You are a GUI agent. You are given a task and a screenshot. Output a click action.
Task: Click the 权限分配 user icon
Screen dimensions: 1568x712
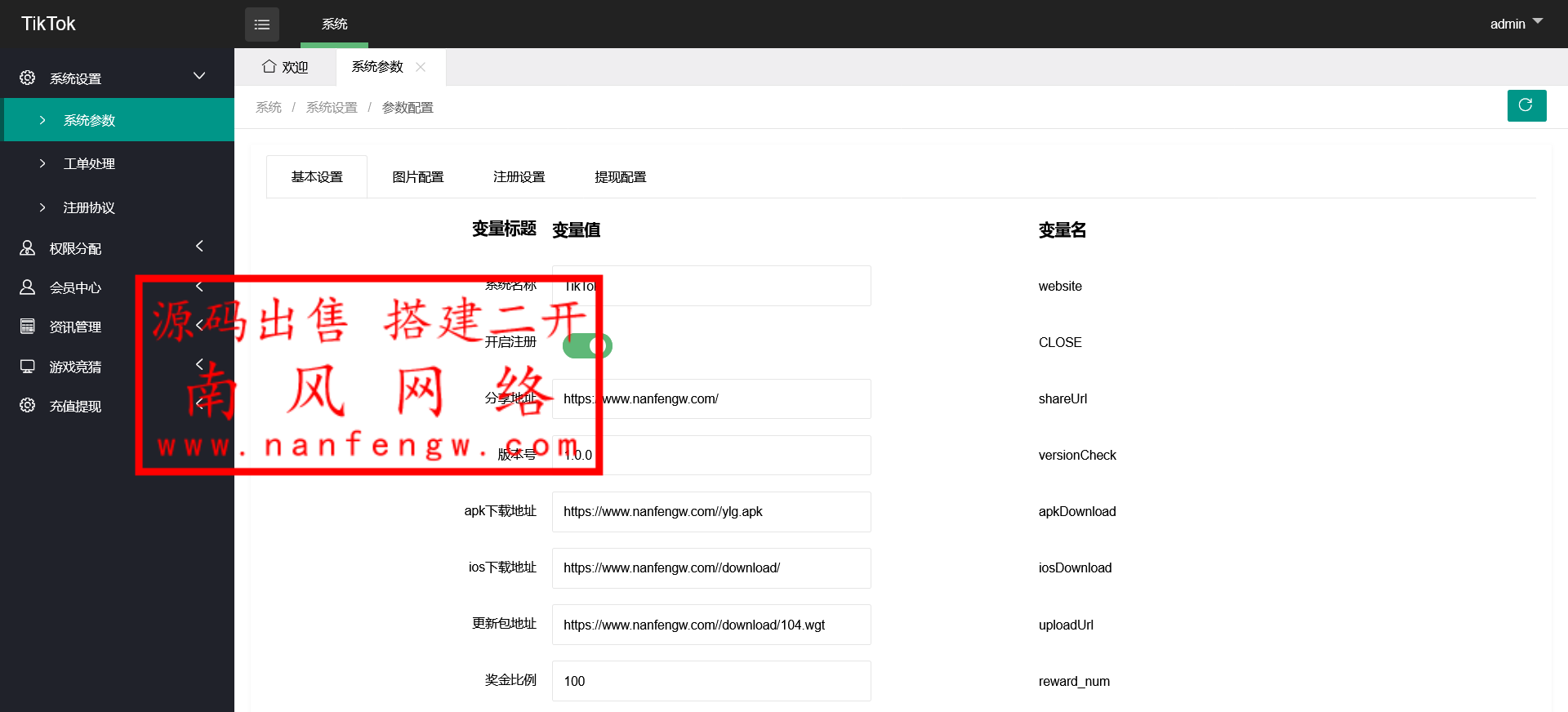coord(28,248)
